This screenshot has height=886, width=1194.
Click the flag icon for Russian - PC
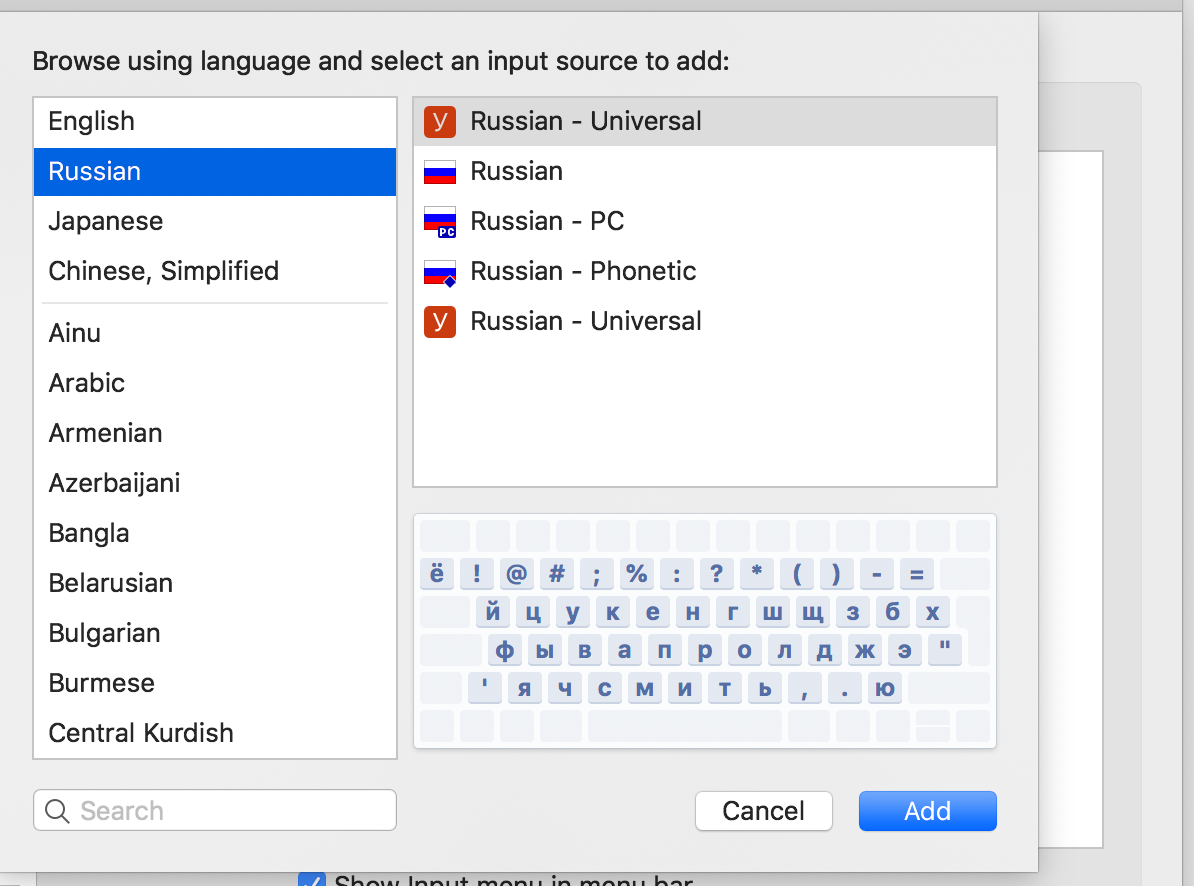pyautogui.click(x=439, y=221)
